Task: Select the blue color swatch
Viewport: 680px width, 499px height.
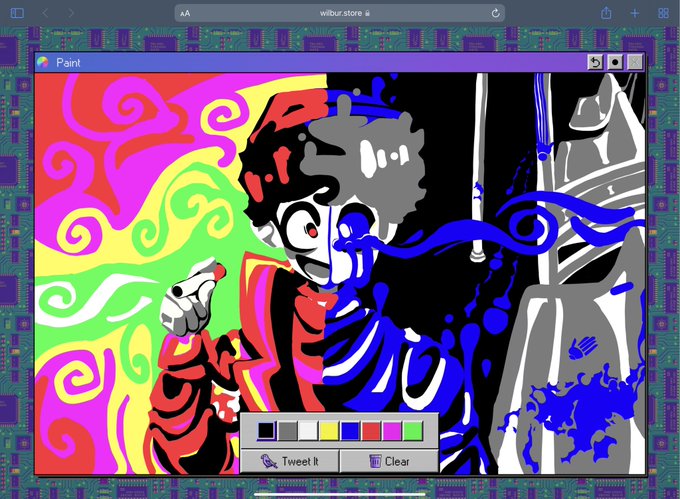Action: point(350,431)
